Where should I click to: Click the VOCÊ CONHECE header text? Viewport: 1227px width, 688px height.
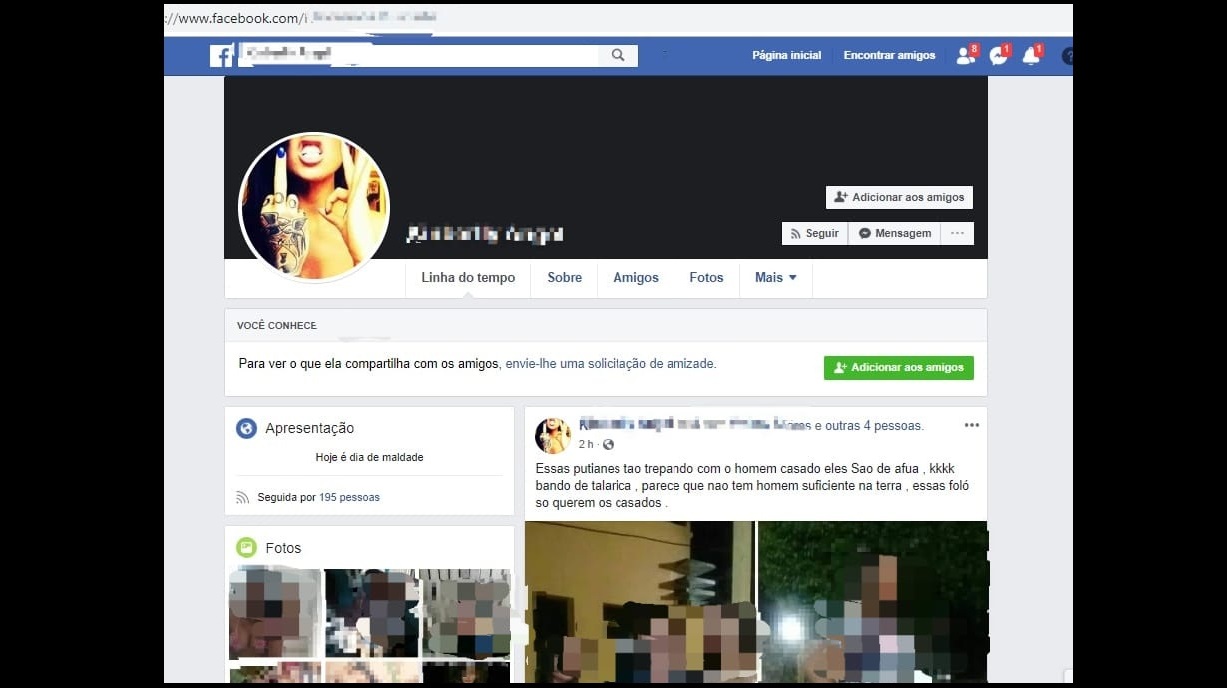point(276,326)
